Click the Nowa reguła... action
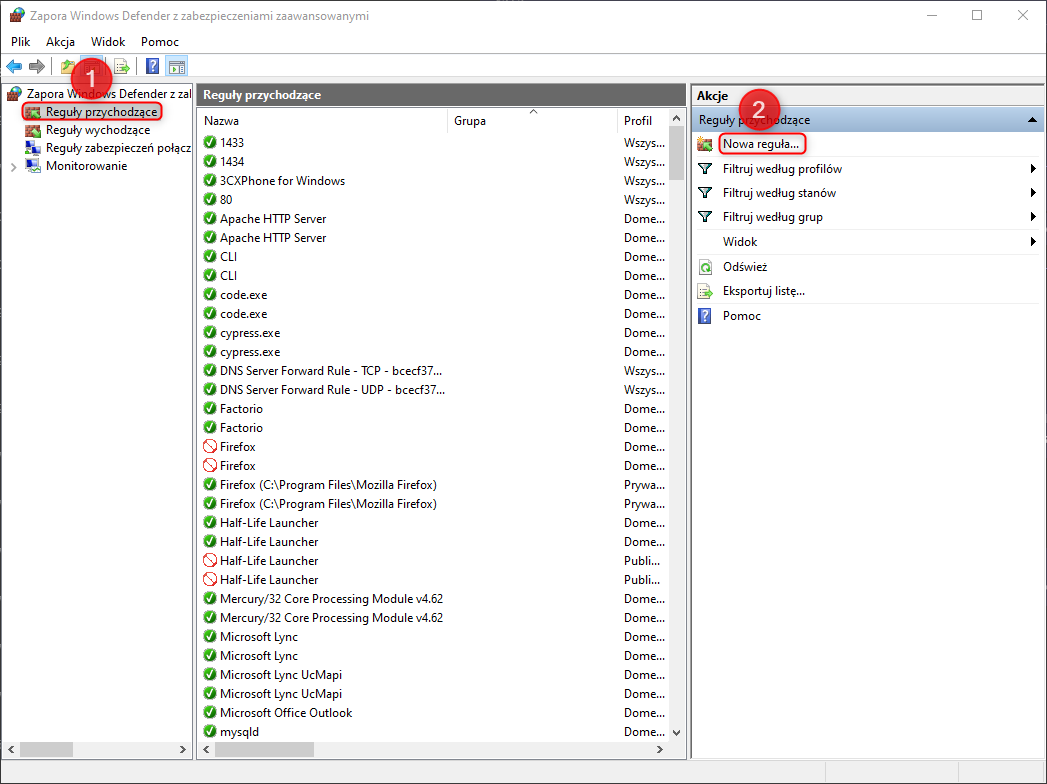This screenshot has width=1047, height=784. click(x=761, y=144)
